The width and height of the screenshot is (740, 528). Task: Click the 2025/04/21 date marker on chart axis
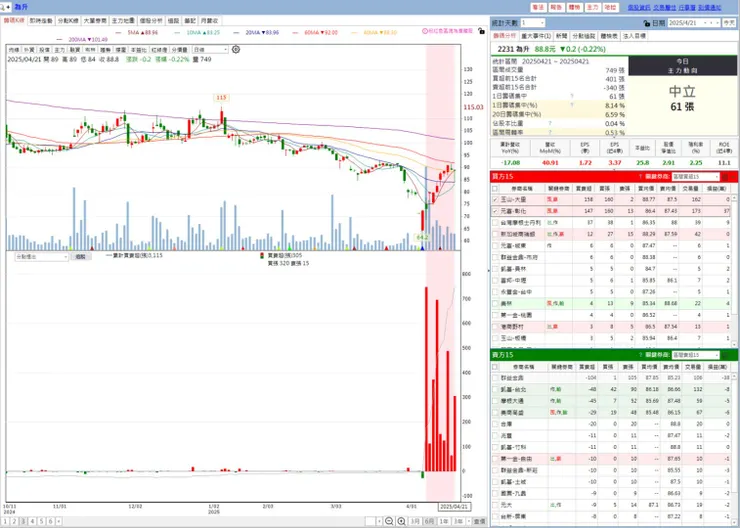[x=453, y=506]
